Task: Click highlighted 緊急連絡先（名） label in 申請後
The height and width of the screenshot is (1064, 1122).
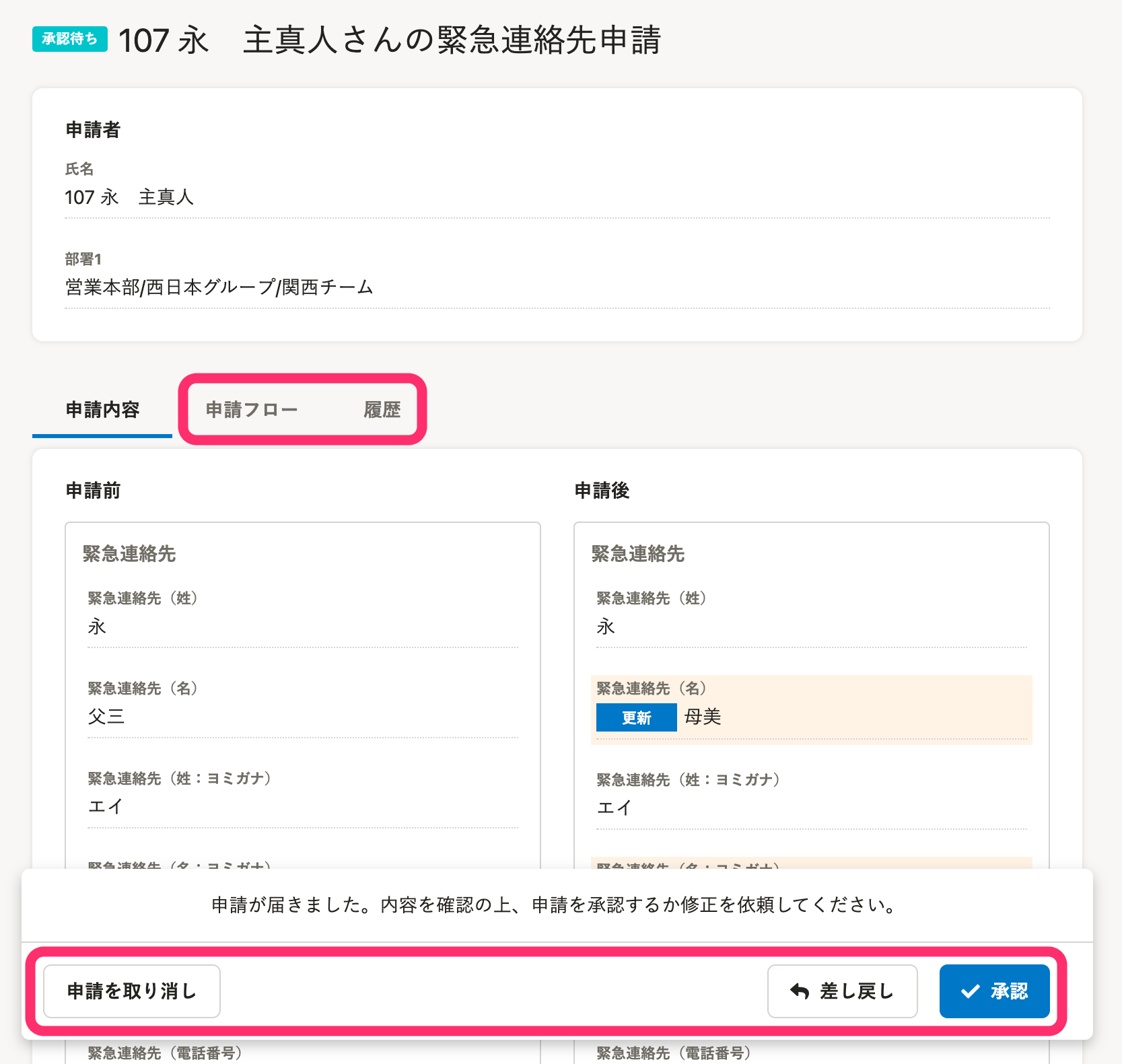Action: pos(651,688)
